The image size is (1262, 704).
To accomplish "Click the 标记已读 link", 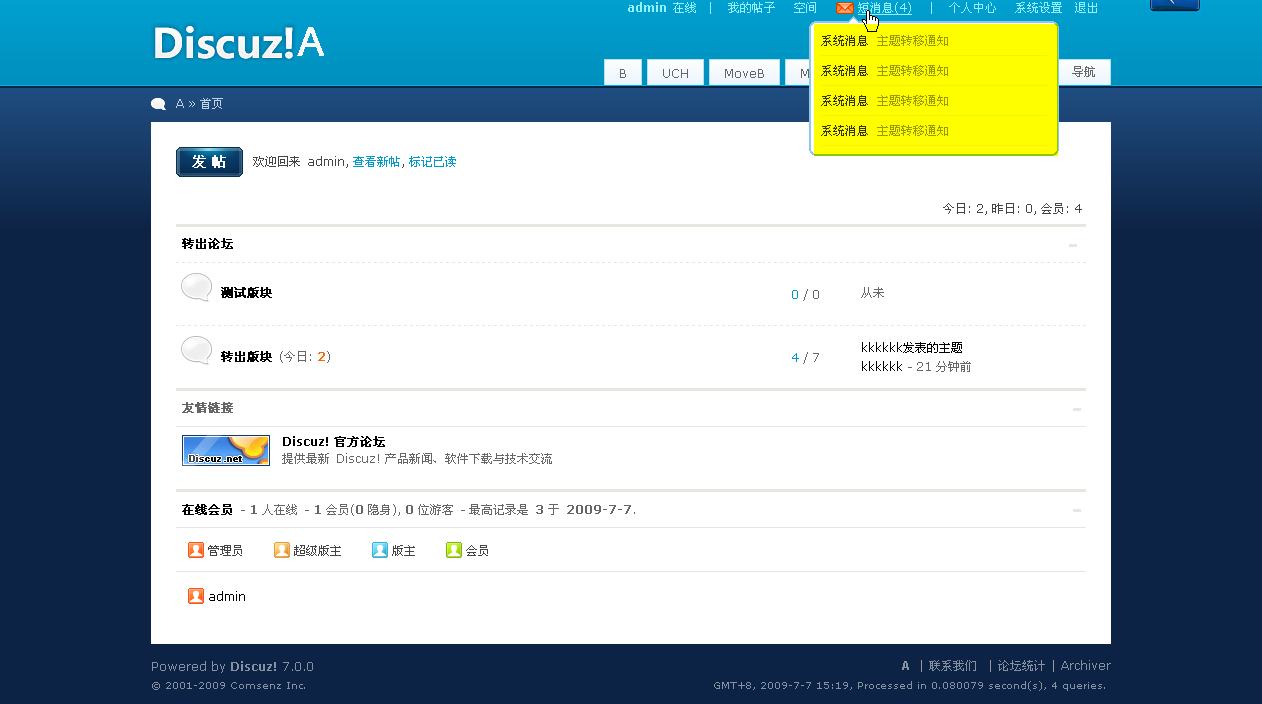I will pyautogui.click(x=432, y=162).
